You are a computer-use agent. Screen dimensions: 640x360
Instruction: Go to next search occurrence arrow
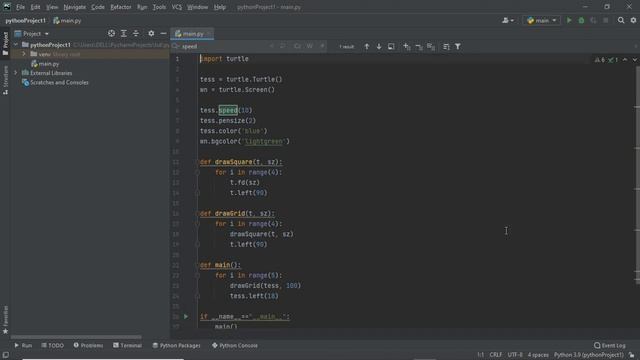[x=379, y=47]
